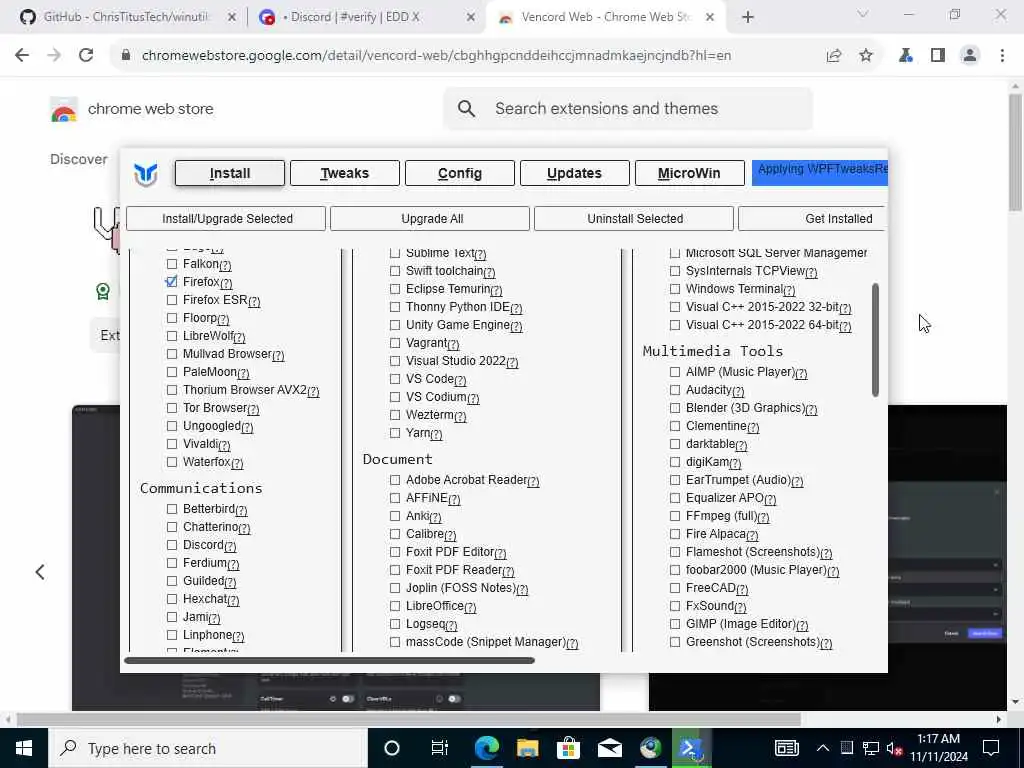Click the Chrome page vertical scrollbar
The width and height of the screenshot is (1024, 768).
point(1015,152)
